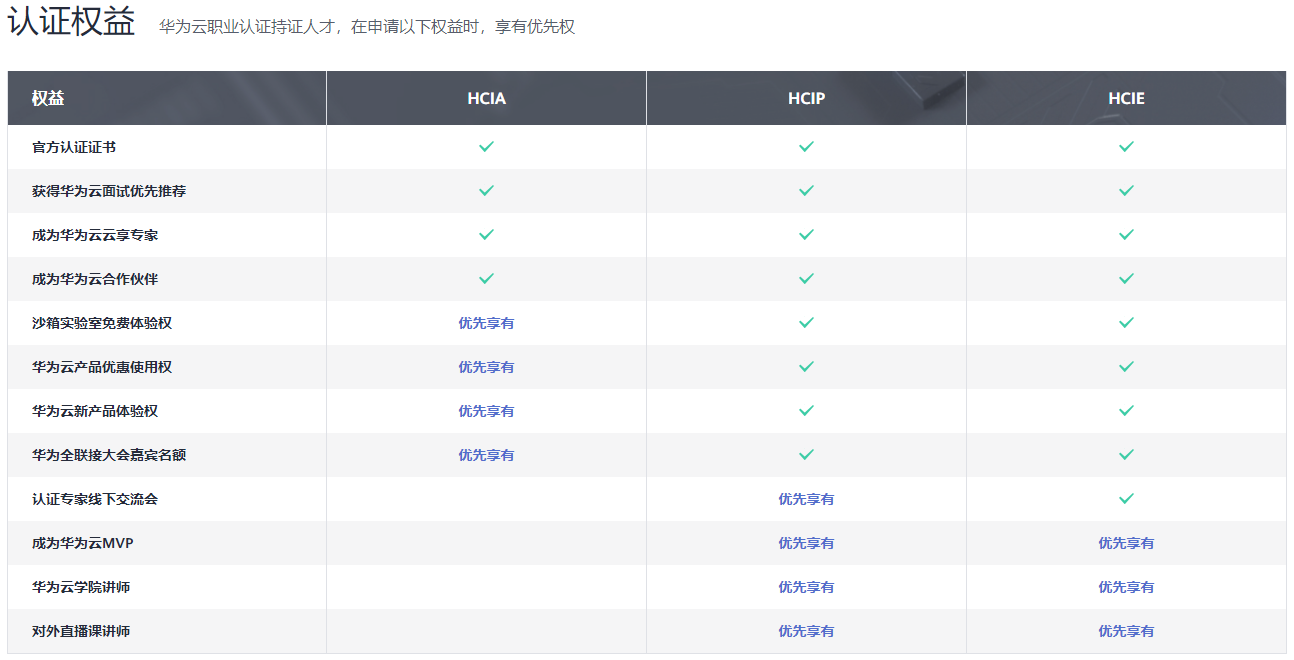Click HCIE checkmark in 成为华为云合作伙伴 row
Screen dimensions: 1294x660
1126,278
